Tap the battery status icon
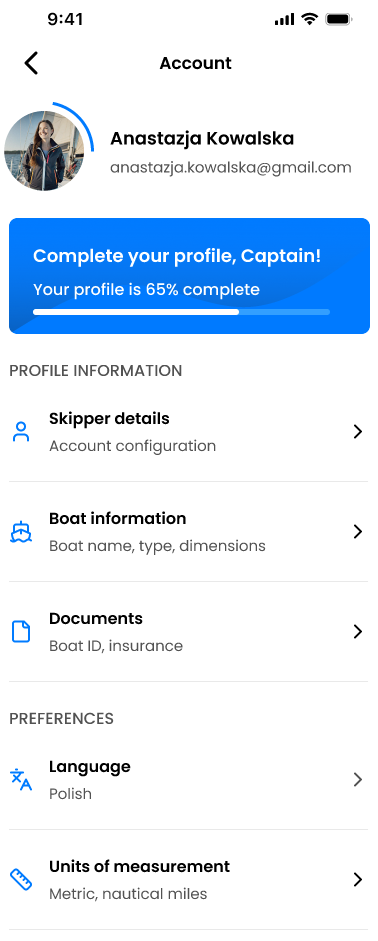This screenshot has width=378, height=941. (339, 19)
